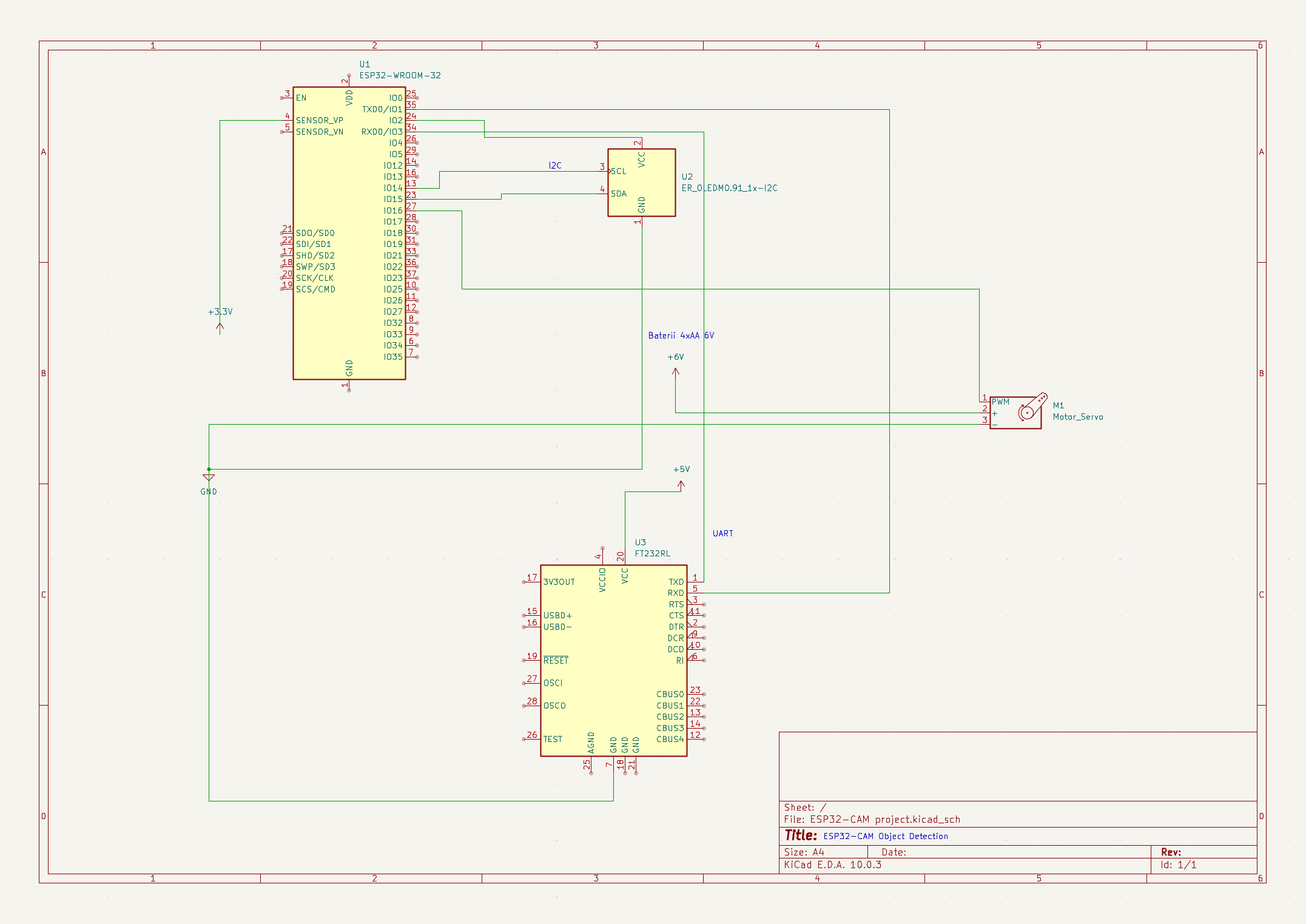Click the SENSOR_VP pin label

tap(320, 120)
